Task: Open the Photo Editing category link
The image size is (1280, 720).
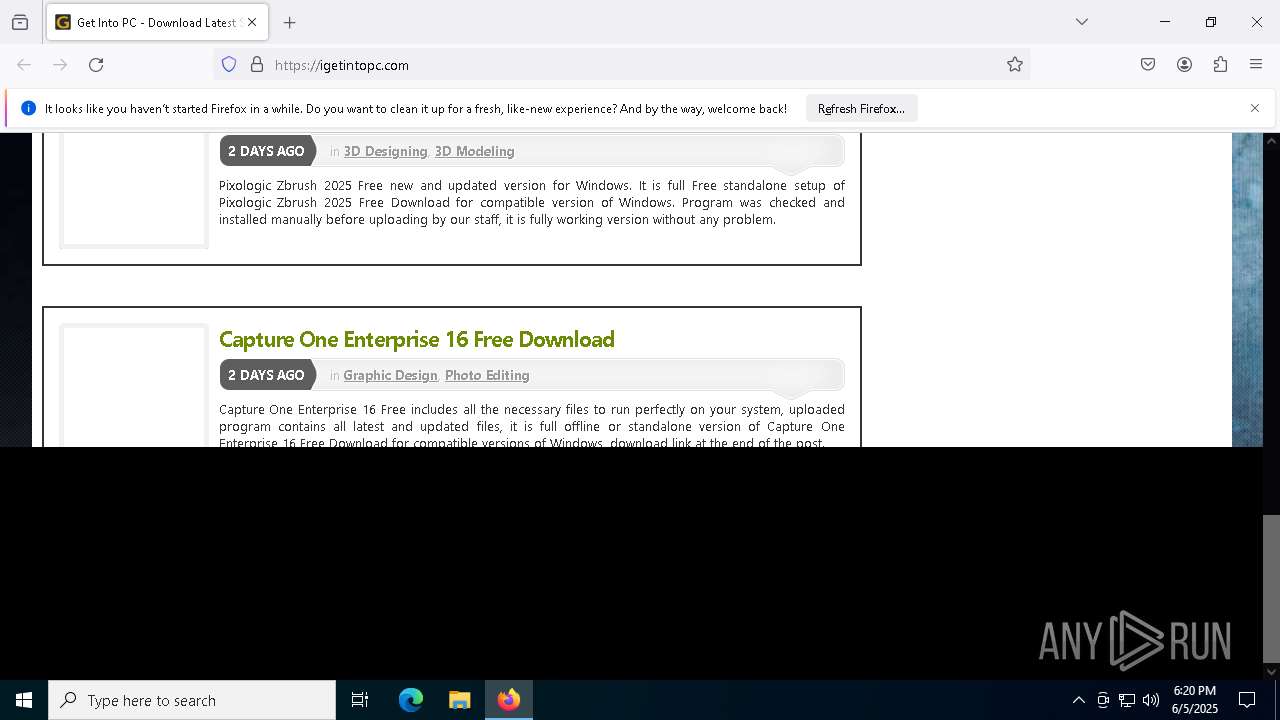Action: (x=487, y=375)
